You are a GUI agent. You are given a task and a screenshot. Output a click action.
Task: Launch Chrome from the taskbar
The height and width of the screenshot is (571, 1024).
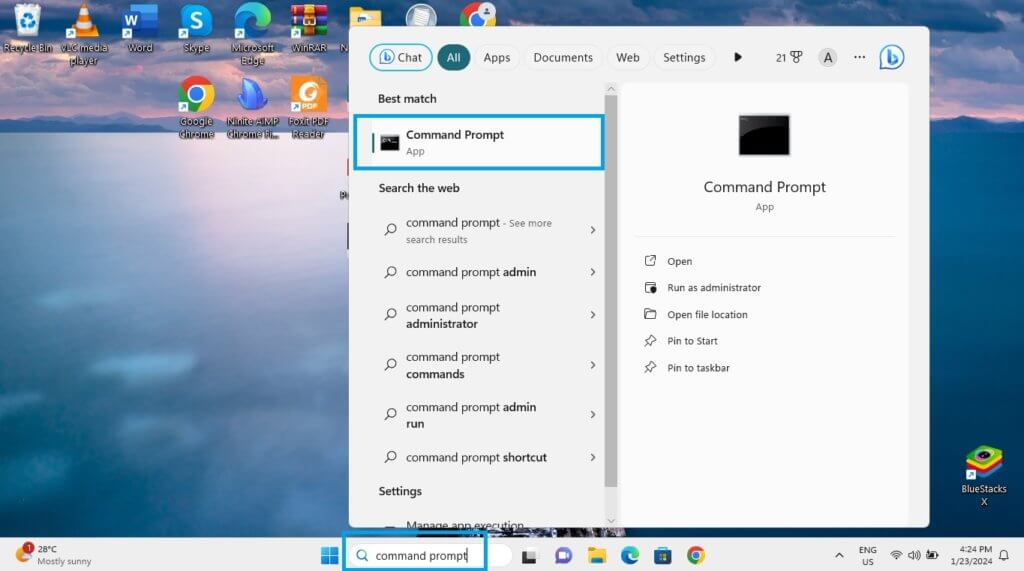pos(696,556)
